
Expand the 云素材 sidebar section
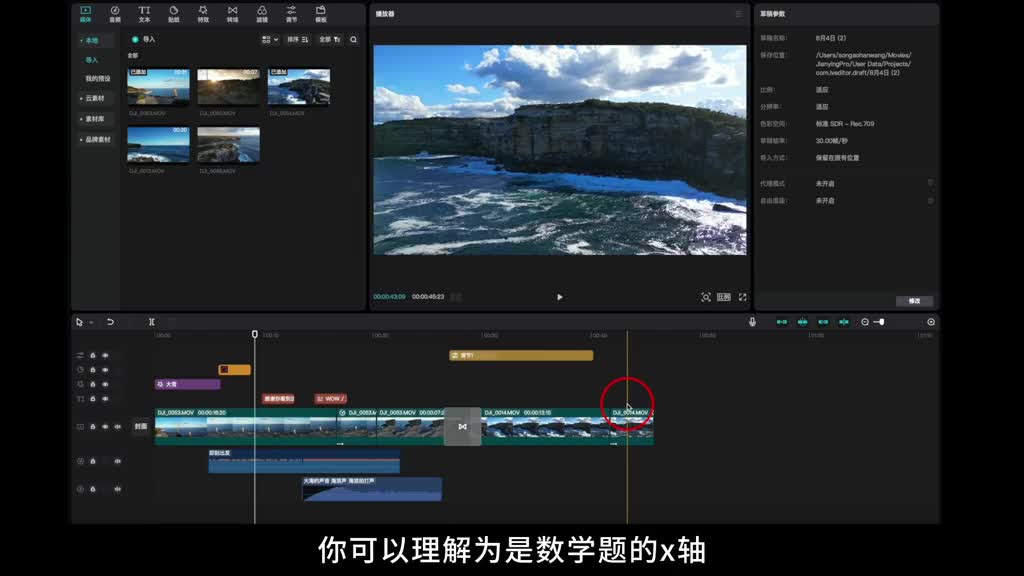pyautogui.click(x=93, y=98)
